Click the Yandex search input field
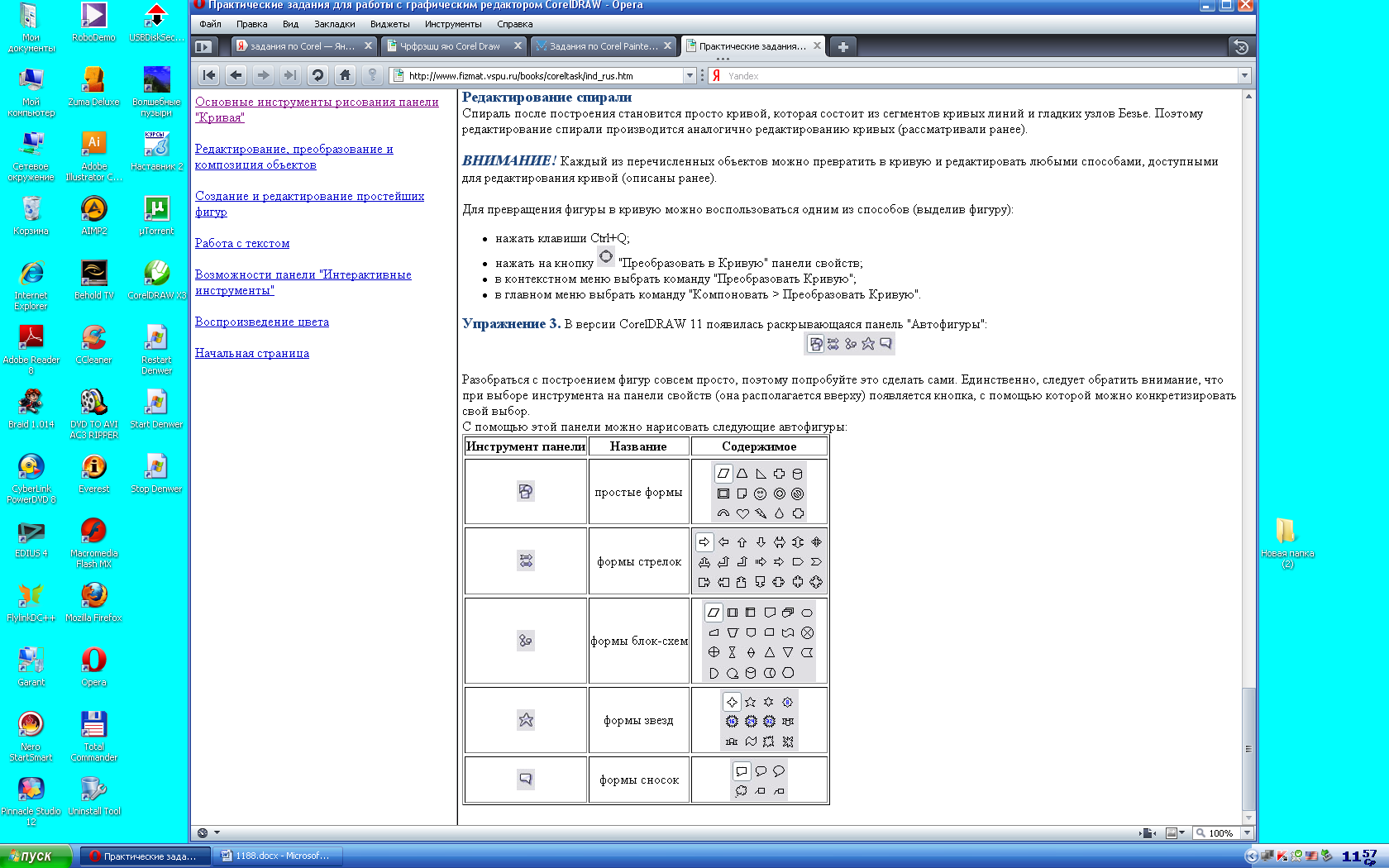Image resolution: width=1389 pixels, height=868 pixels. tap(981, 75)
